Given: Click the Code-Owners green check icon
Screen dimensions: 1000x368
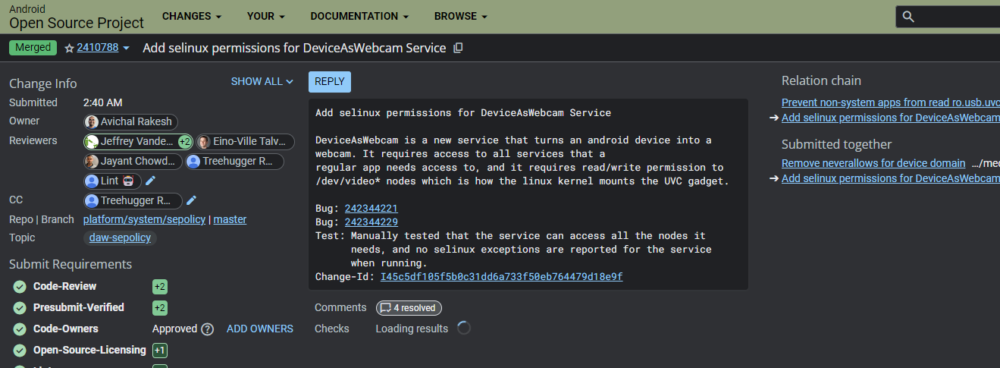Looking at the screenshot, I should [x=20, y=329].
